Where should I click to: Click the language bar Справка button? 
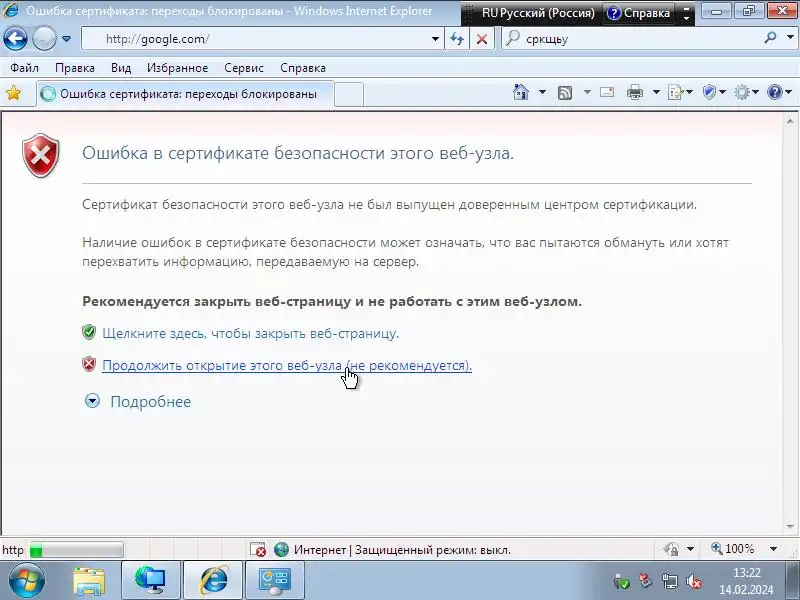point(639,13)
